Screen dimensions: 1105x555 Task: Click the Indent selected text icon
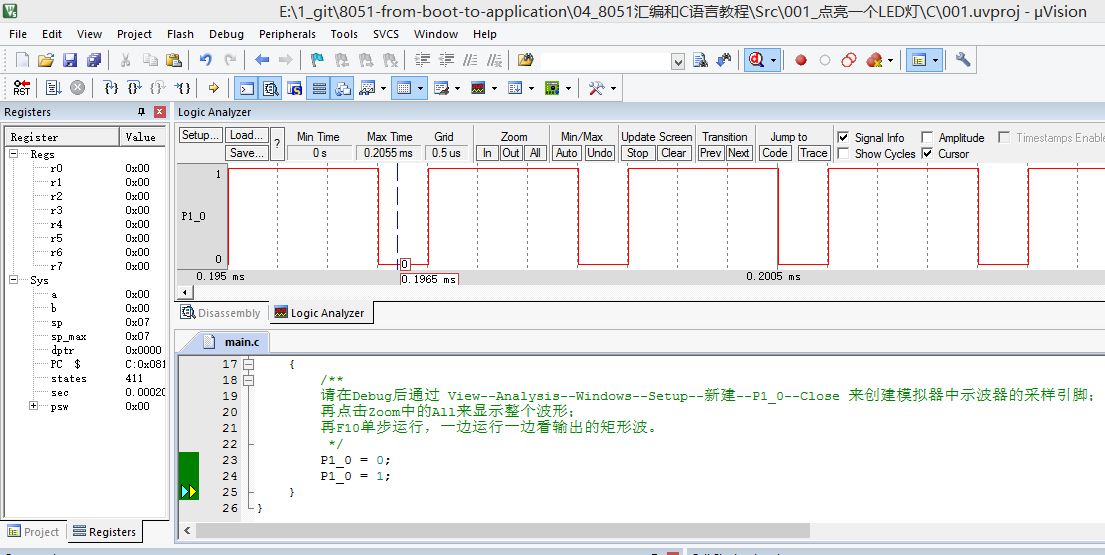click(x=423, y=61)
